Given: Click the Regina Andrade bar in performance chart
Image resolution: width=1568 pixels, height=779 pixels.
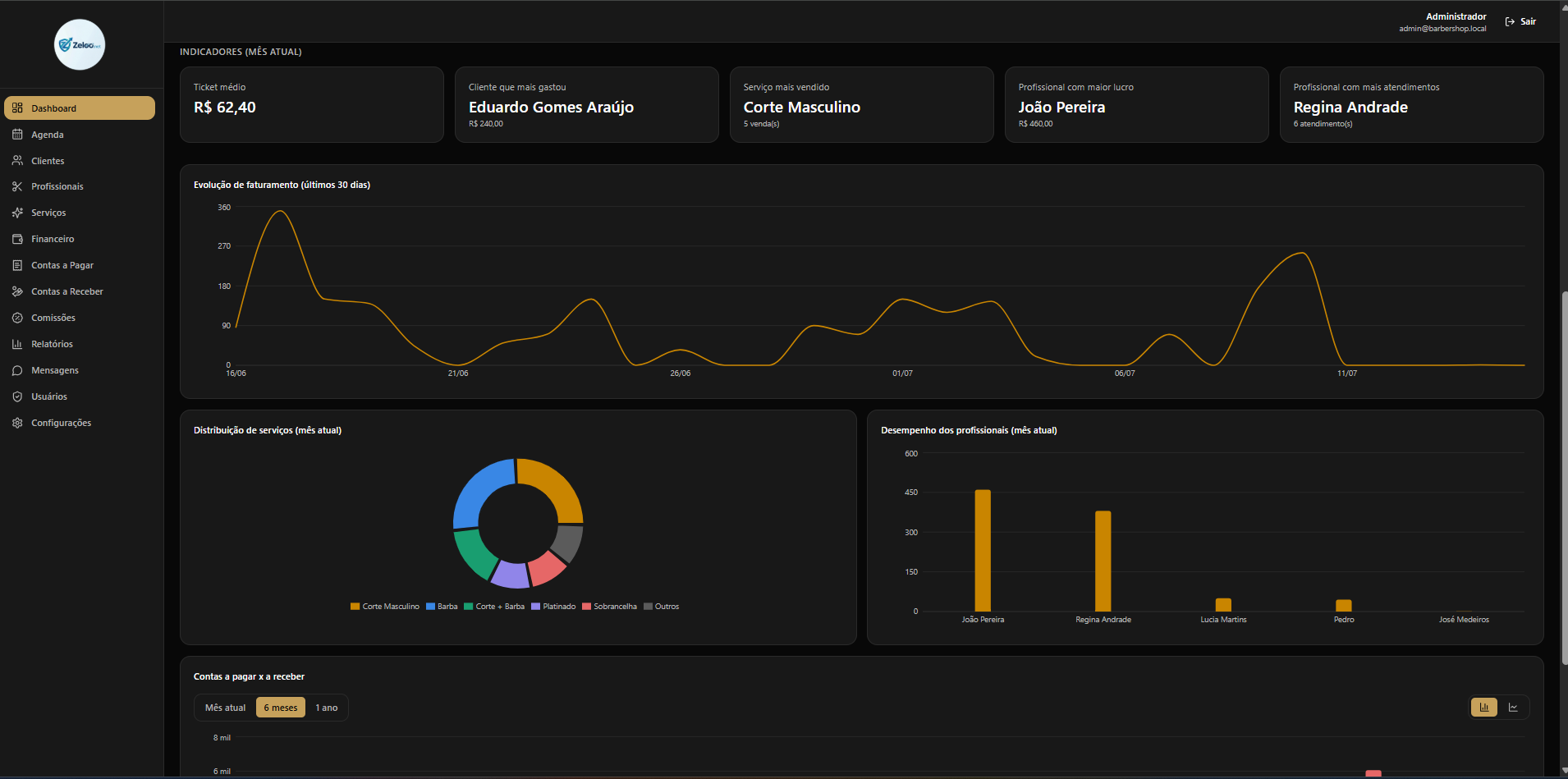Looking at the screenshot, I should pyautogui.click(x=1103, y=561).
